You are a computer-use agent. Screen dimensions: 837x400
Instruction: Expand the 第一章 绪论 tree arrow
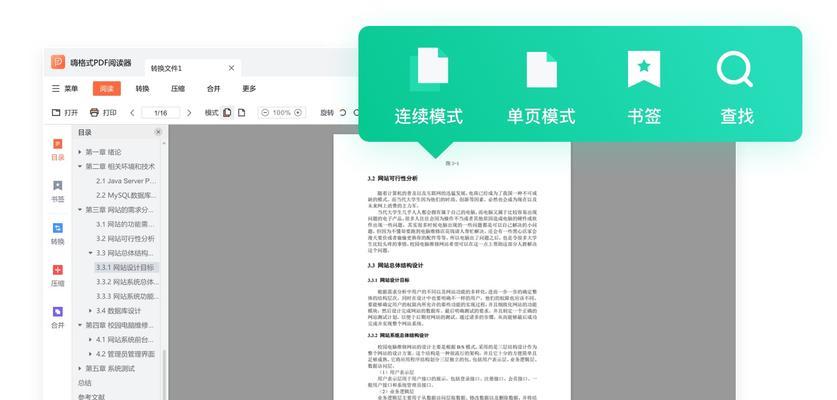click(80, 152)
